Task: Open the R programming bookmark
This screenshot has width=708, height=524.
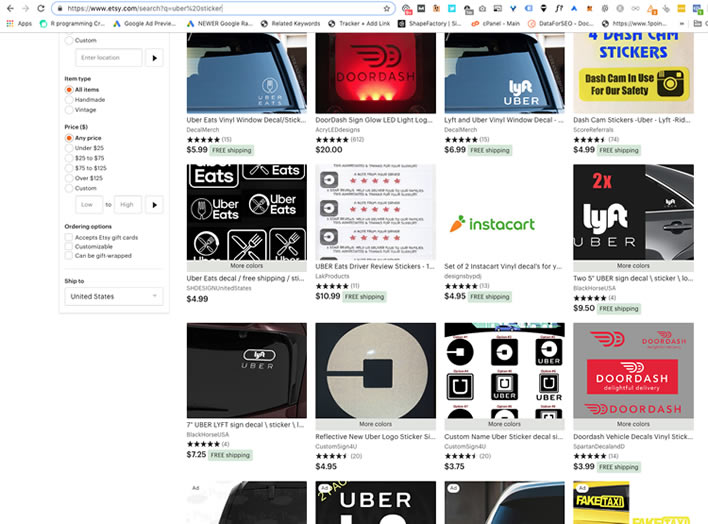Action: [72, 23]
